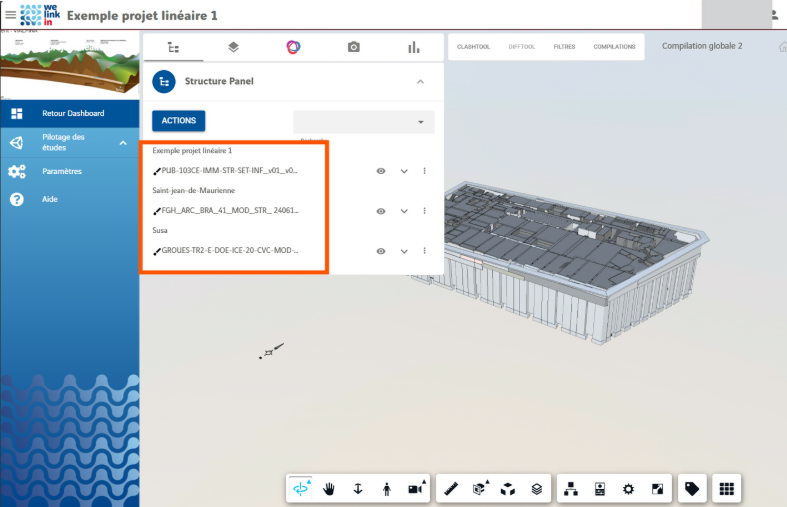Screen dimensions: 787x507
Task: Toggle visibility of GROUES-TR2-E-DOE model
Action: 381,251
